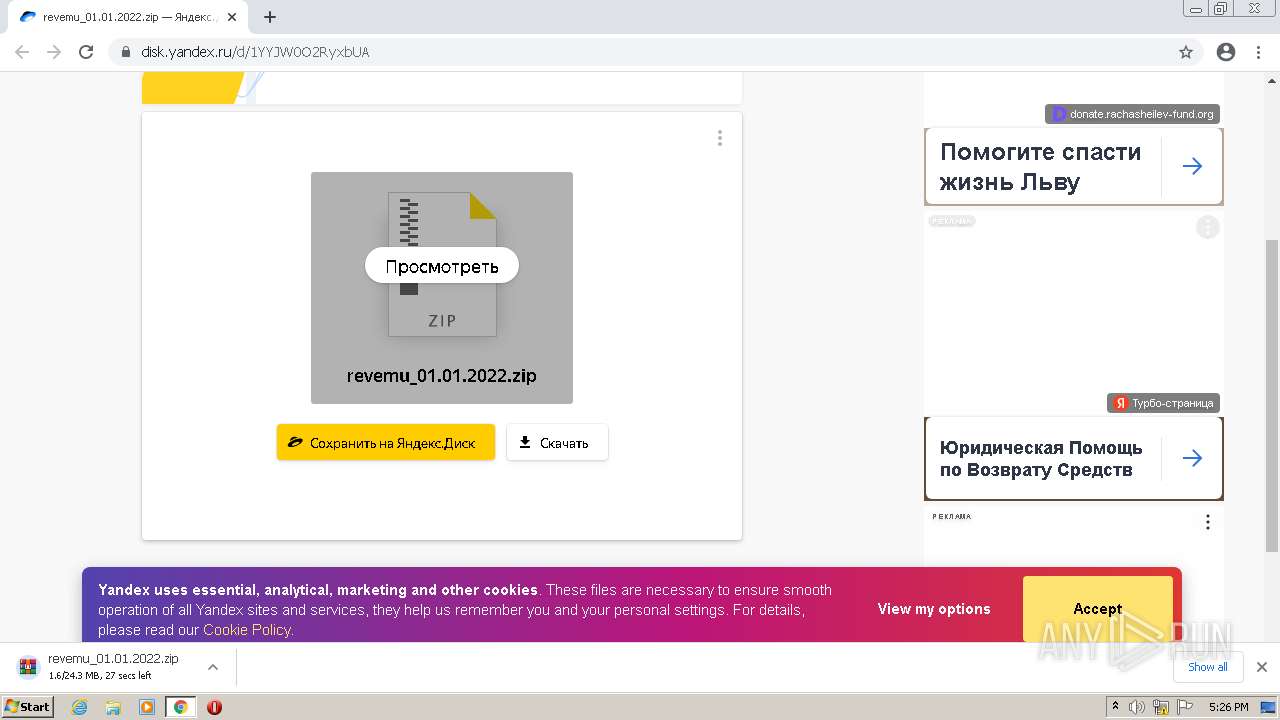Screen dimensions: 1280x720
Task: Open the Юридическая Помощь по Возврату Средств ad
Action: coord(1040,459)
